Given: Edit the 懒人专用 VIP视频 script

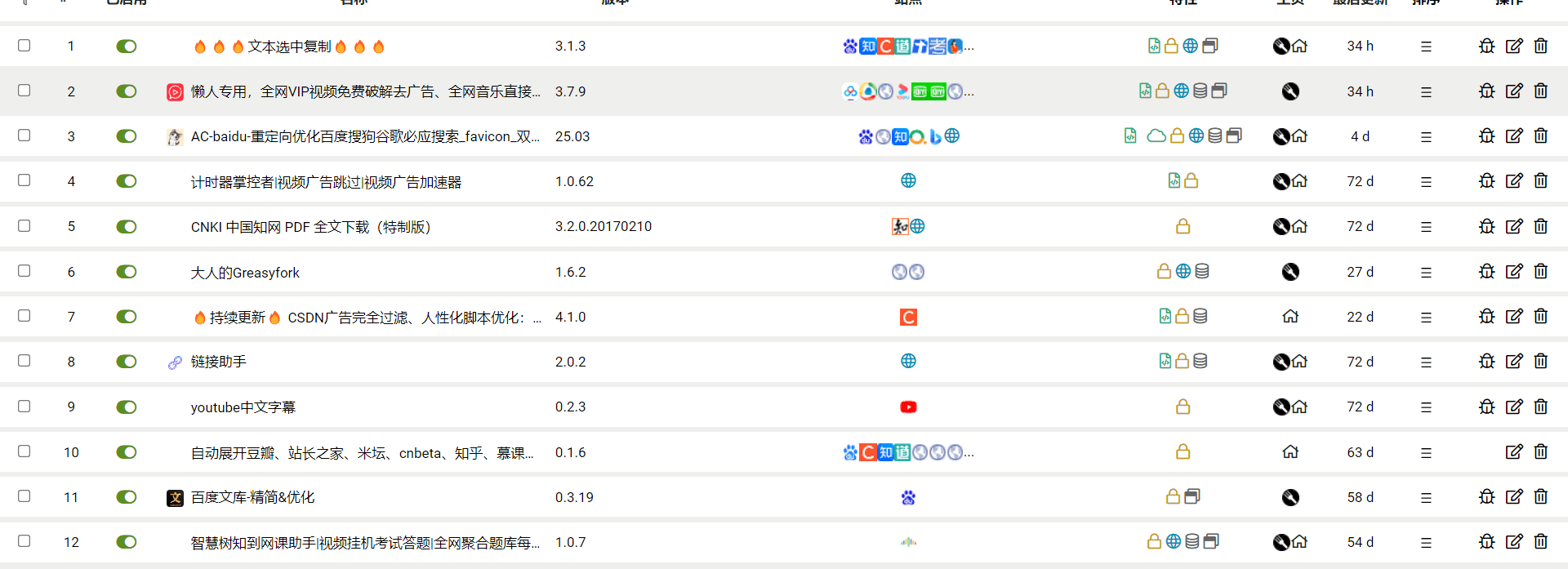Looking at the screenshot, I should pyautogui.click(x=1514, y=91).
